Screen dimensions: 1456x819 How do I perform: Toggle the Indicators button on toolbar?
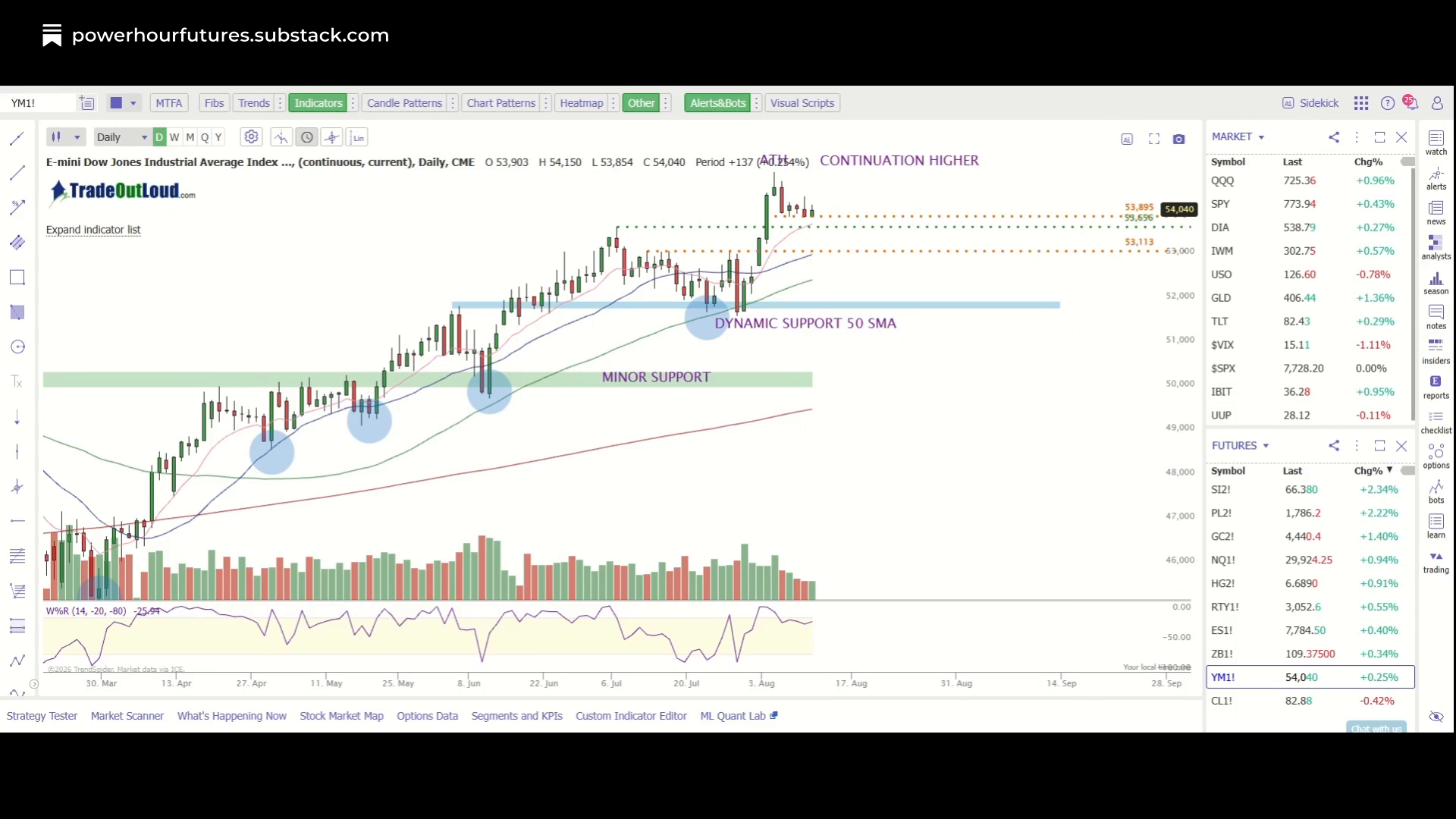318,103
